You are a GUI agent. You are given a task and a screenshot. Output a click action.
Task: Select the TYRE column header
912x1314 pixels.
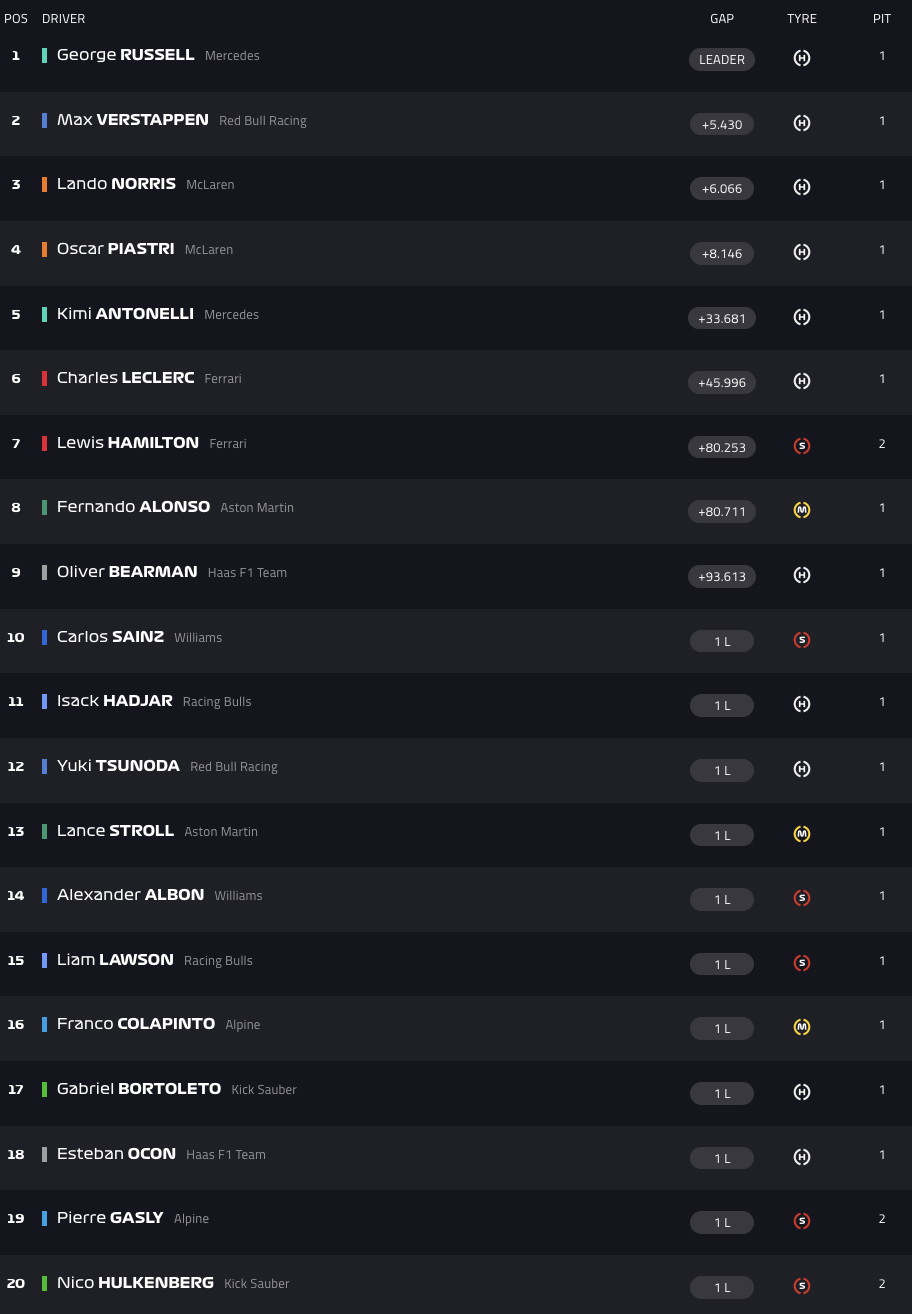click(801, 19)
